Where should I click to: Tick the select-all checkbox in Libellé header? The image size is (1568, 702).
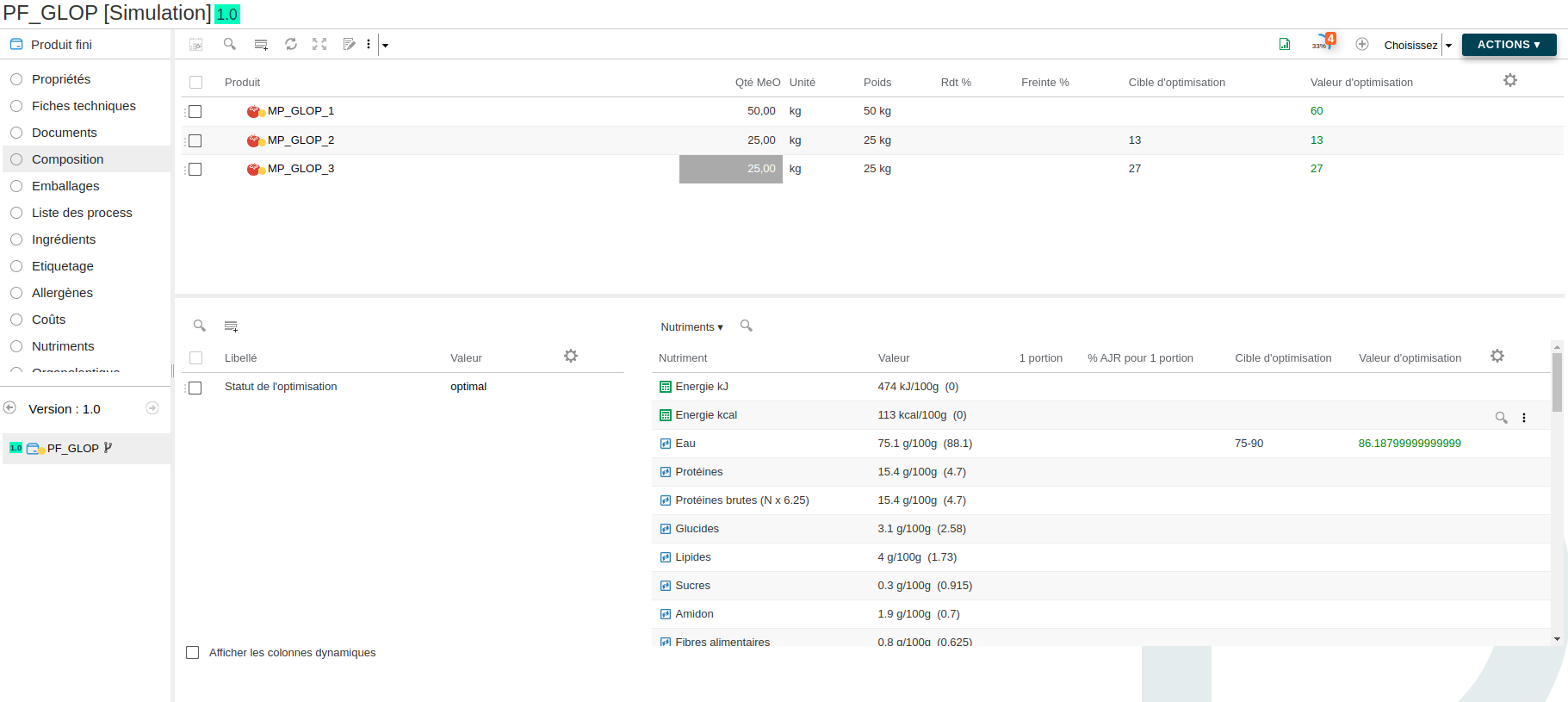(195, 357)
